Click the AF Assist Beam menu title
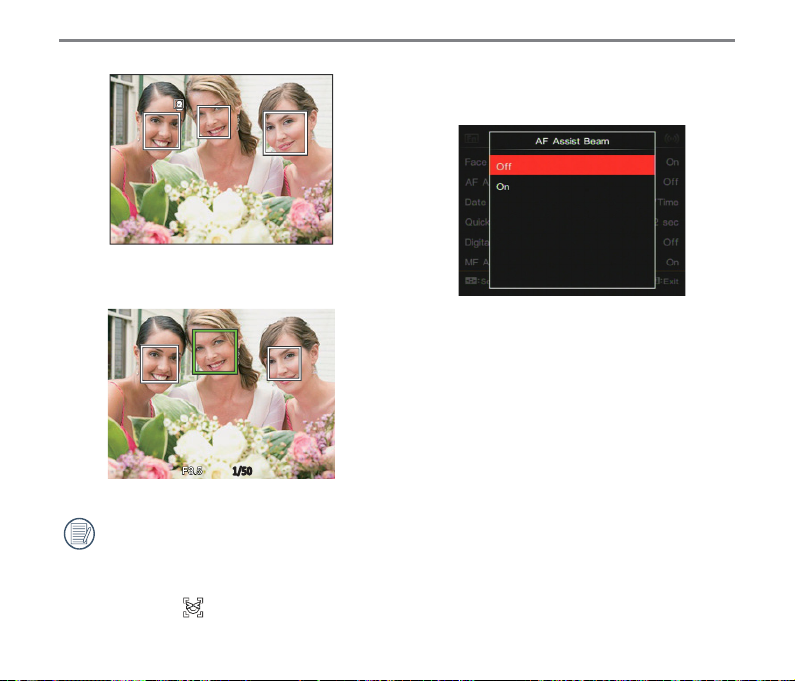 point(572,141)
